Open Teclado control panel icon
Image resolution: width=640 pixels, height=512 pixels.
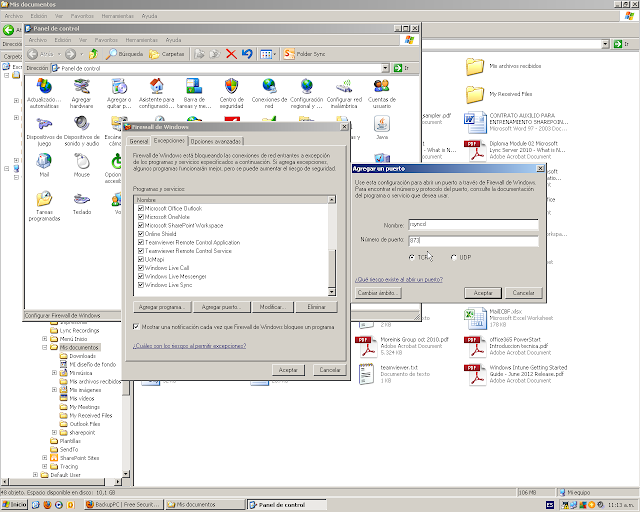81,203
